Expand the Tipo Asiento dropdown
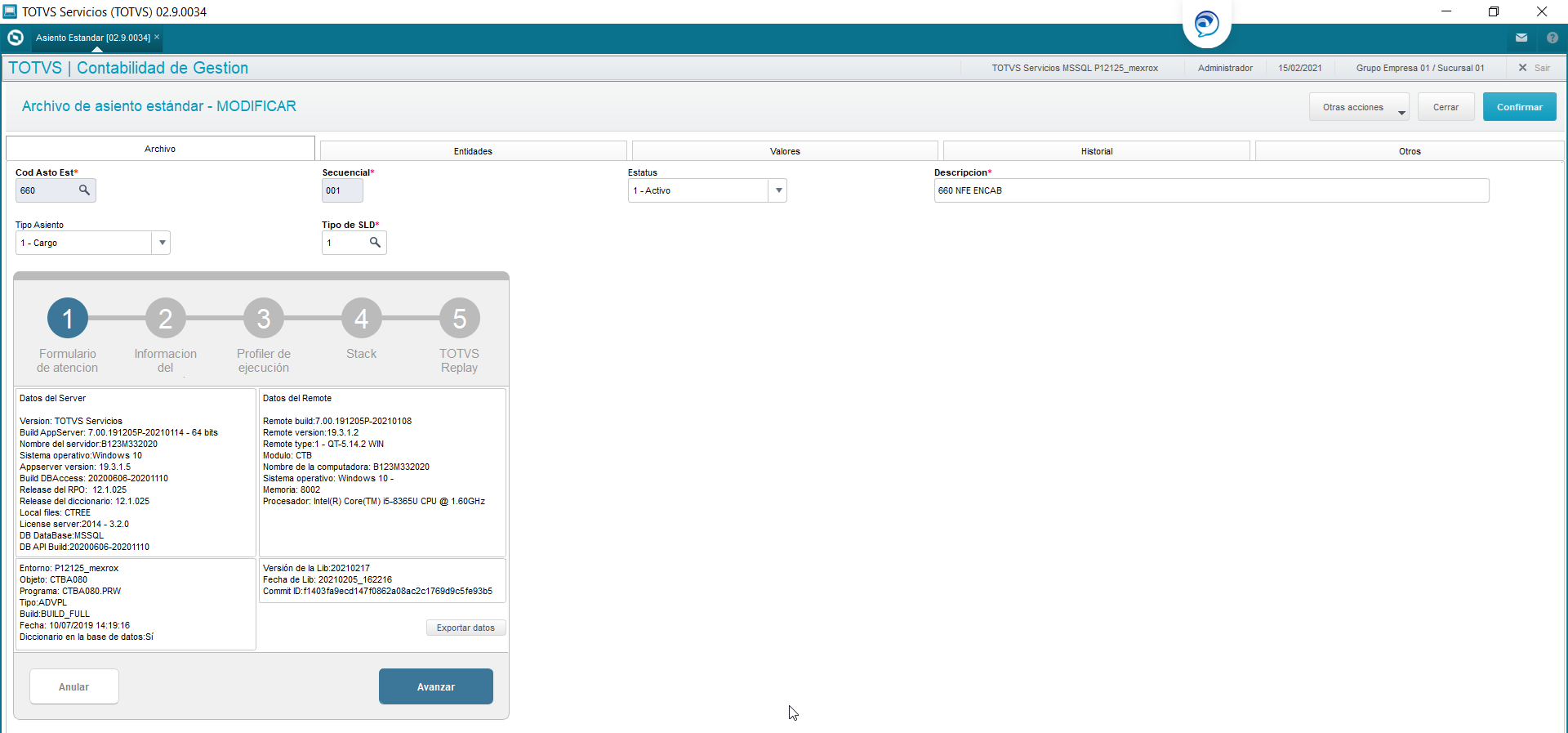The height and width of the screenshot is (733, 1568). pyautogui.click(x=162, y=243)
